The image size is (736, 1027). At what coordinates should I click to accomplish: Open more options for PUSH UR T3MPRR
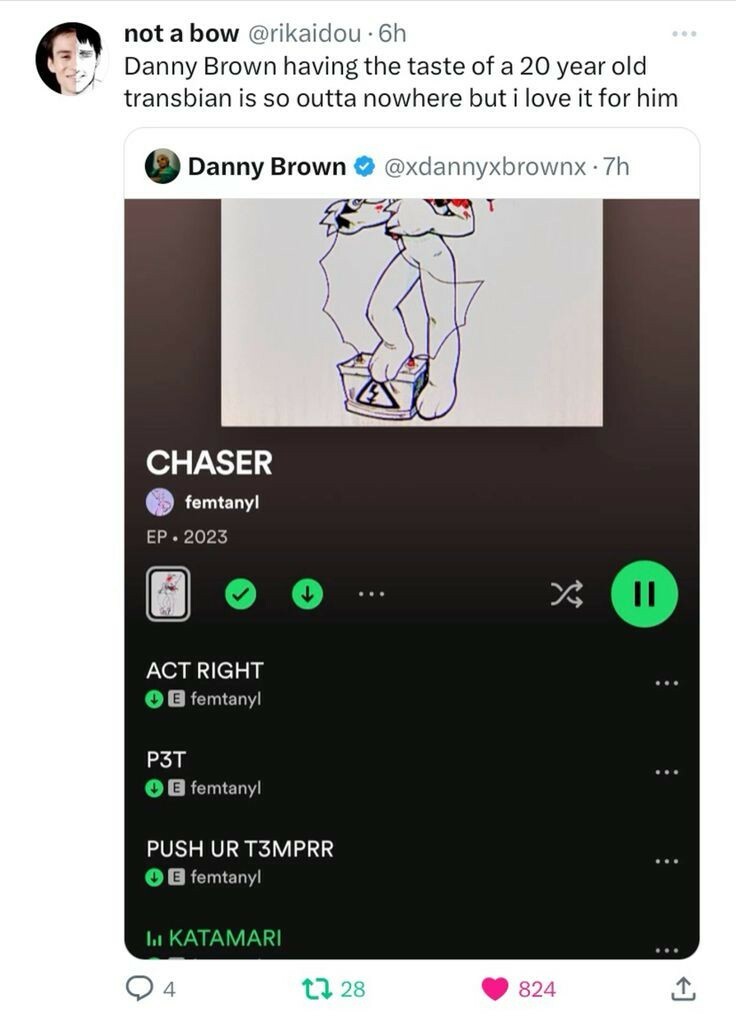point(667,861)
